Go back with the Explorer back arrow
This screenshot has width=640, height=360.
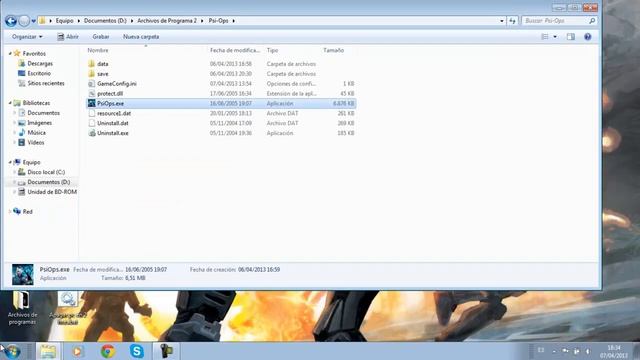click(11, 21)
